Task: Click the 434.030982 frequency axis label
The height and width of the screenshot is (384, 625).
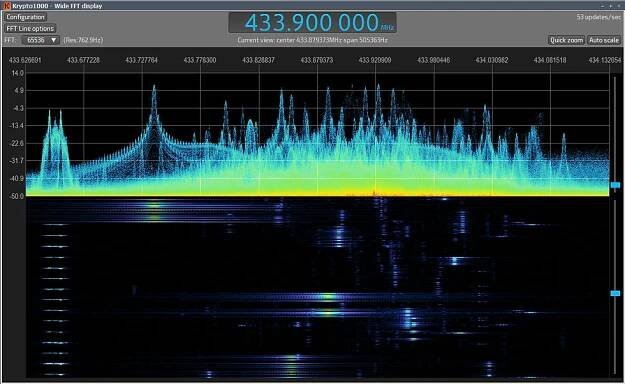Action: [x=491, y=60]
